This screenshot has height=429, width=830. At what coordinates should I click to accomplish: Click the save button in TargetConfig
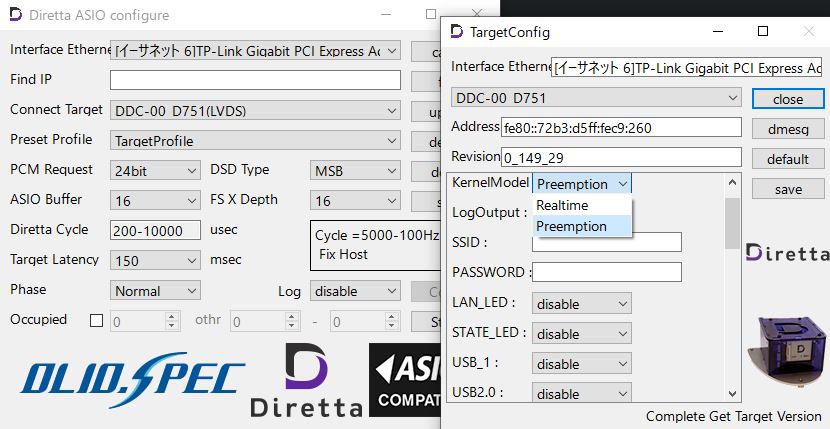coord(788,189)
